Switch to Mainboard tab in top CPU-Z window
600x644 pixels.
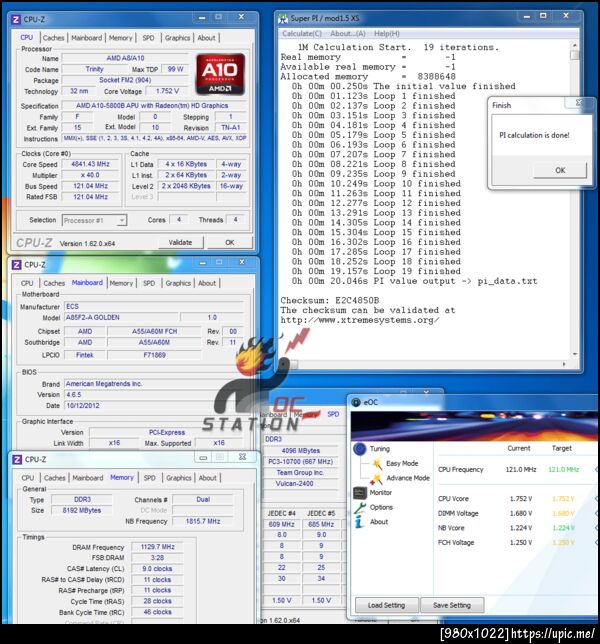coord(87,38)
